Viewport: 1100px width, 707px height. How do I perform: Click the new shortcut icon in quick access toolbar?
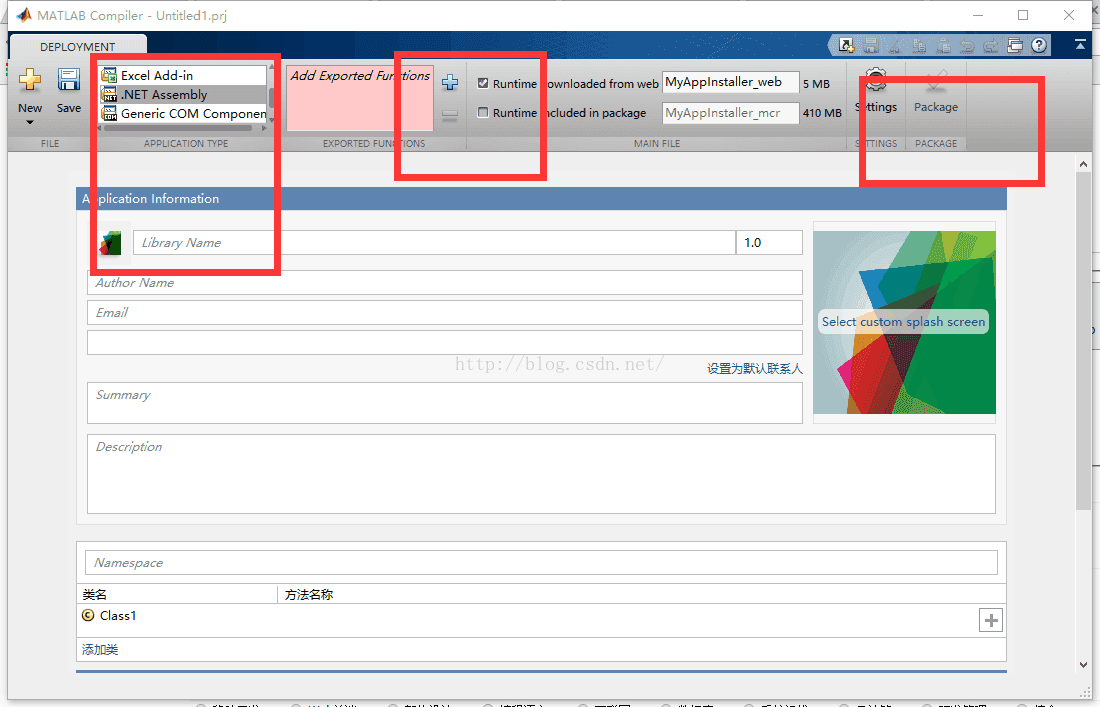847,46
